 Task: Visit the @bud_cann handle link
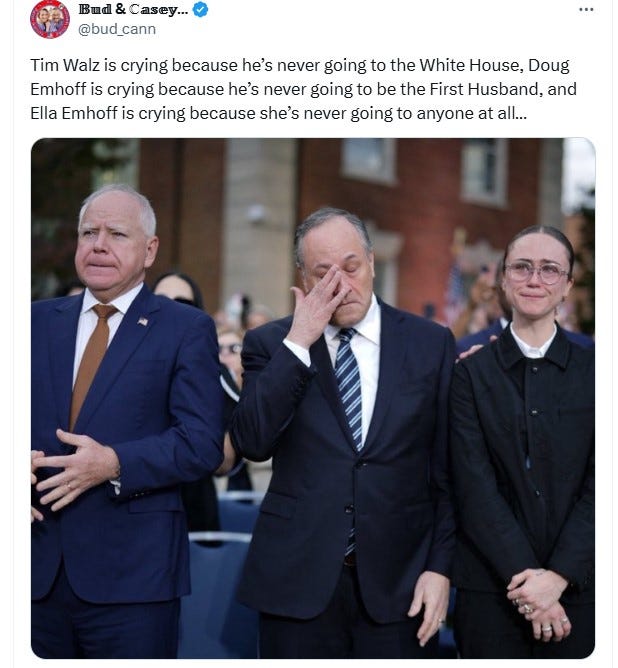point(117,29)
